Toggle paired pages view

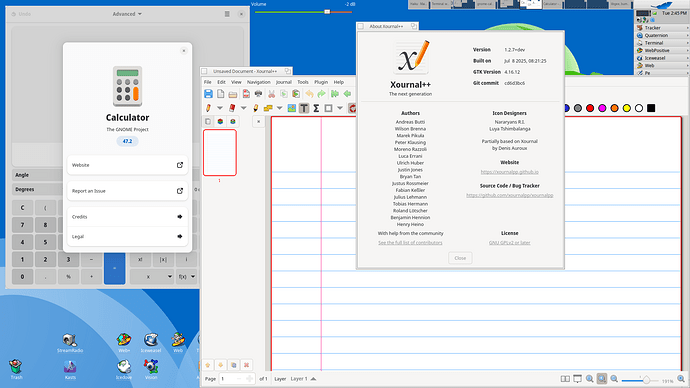(x=565, y=379)
